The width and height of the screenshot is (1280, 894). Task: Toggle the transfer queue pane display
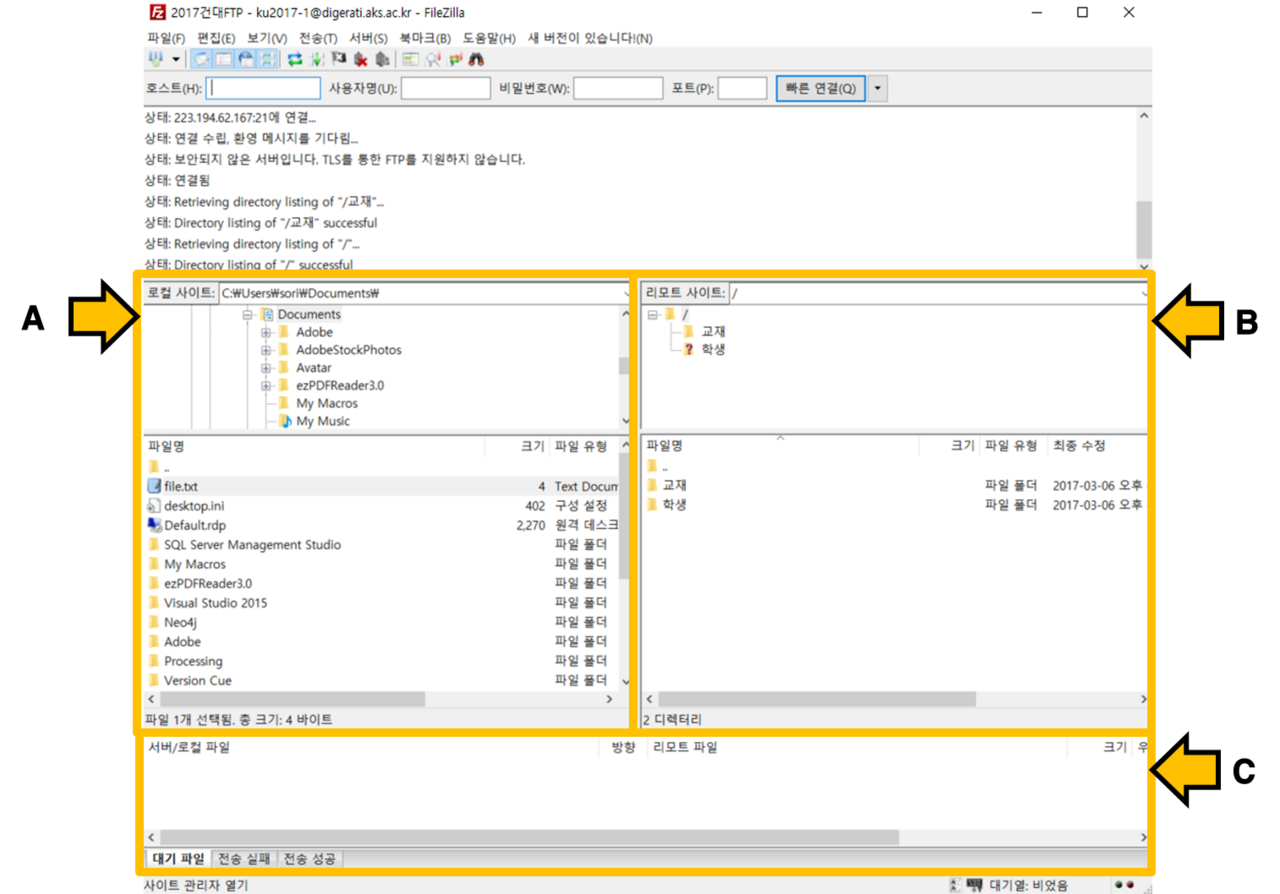coord(267,60)
